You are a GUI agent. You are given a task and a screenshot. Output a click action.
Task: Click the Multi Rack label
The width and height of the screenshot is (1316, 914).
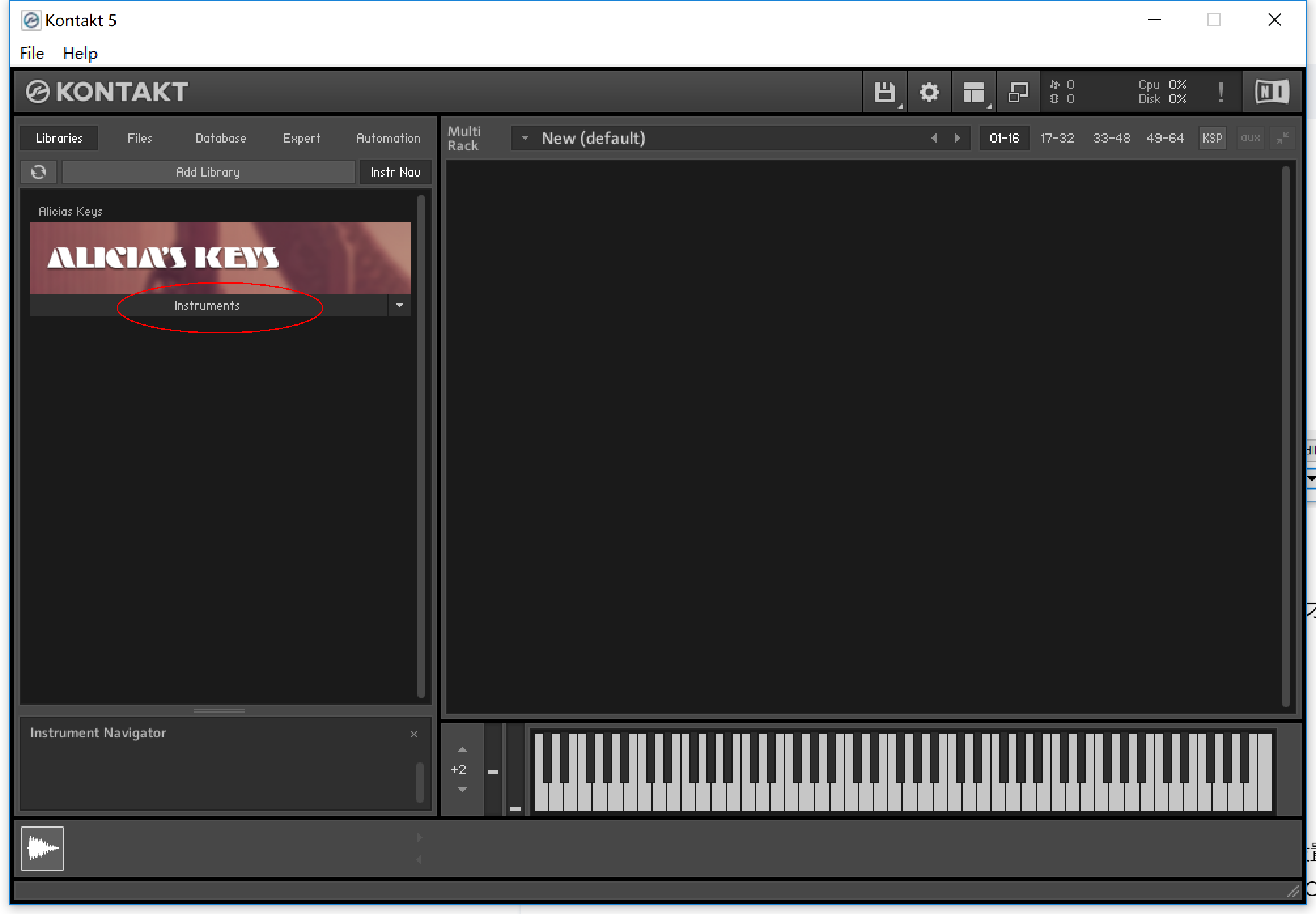(x=464, y=139)
